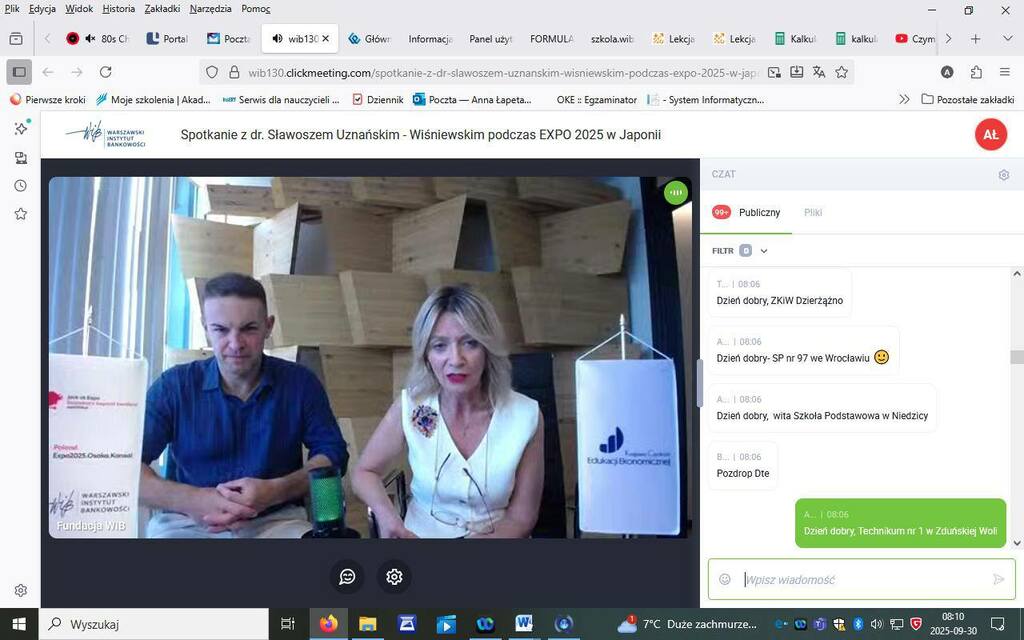Viewport: 1024px width, 640px height.
Task: Open reactions button below the video
Action: pos(347,577)
